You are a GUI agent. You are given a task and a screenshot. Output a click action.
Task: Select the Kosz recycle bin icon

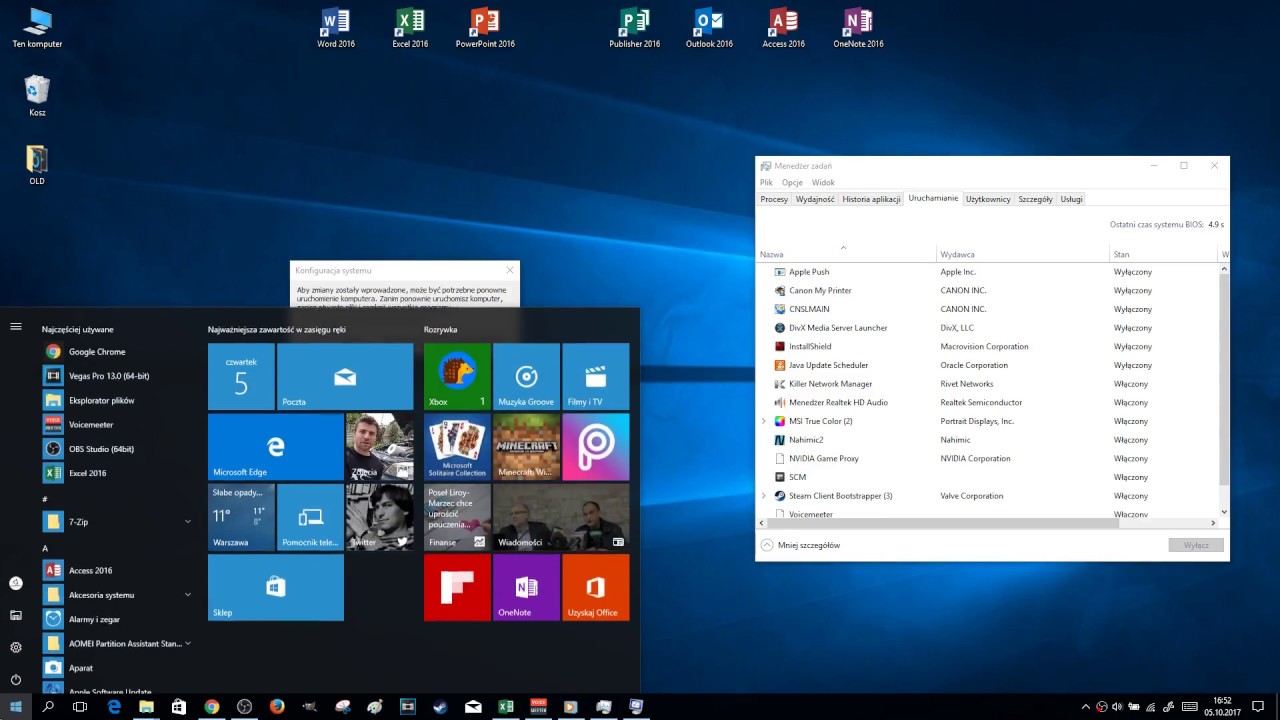[x=37, y=96]
